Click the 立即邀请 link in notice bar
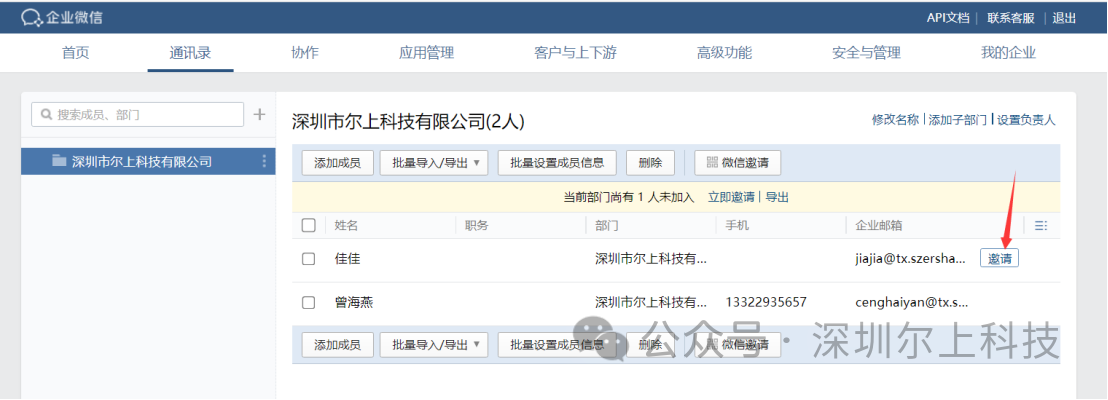The width and height of the screenshot is (1108, 400). 731,197
